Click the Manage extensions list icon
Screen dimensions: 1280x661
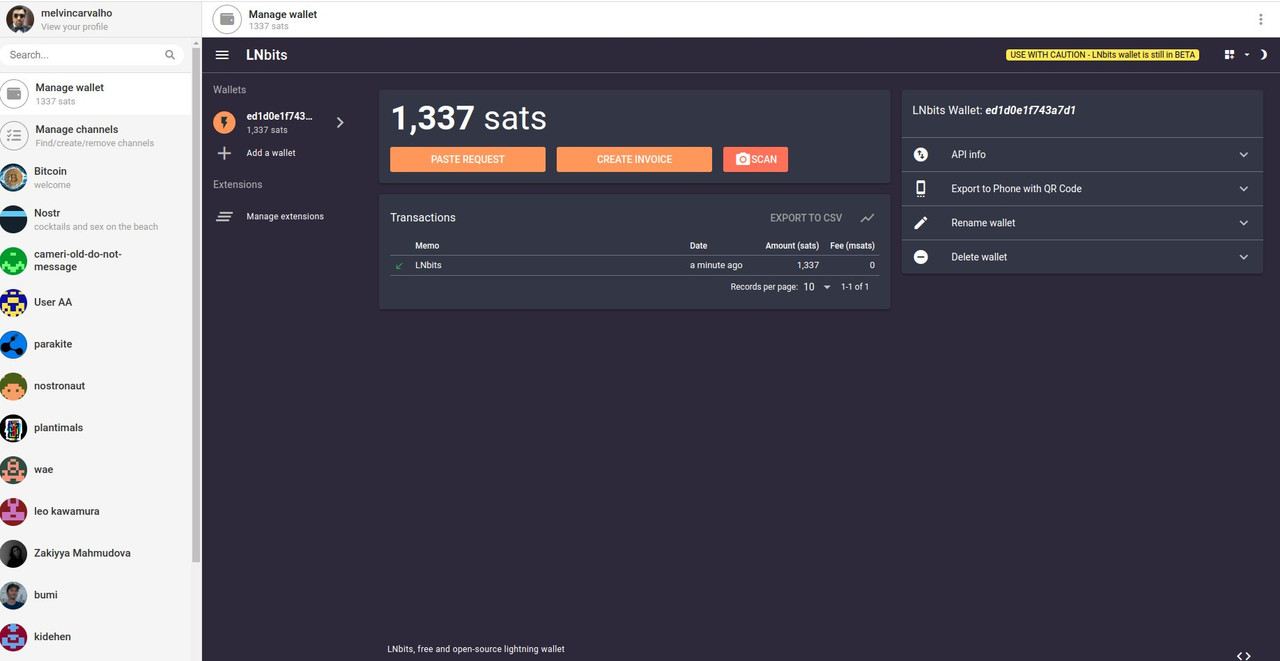point(225,216)
